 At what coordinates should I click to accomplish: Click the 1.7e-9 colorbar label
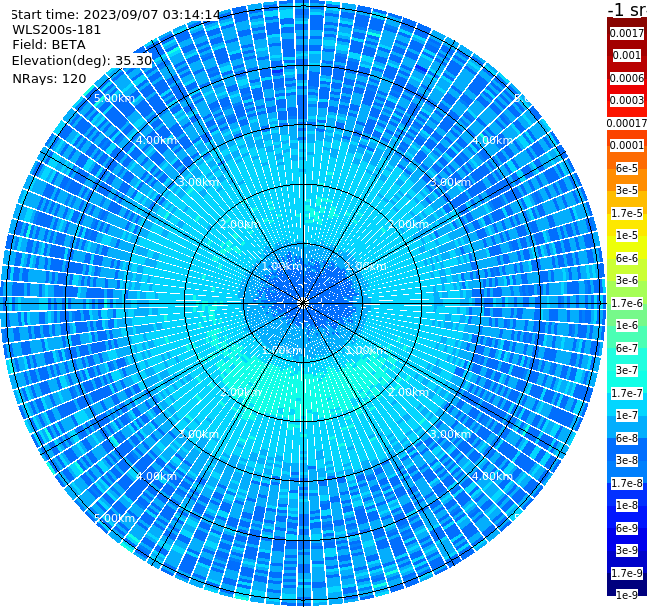coord(627,573)
